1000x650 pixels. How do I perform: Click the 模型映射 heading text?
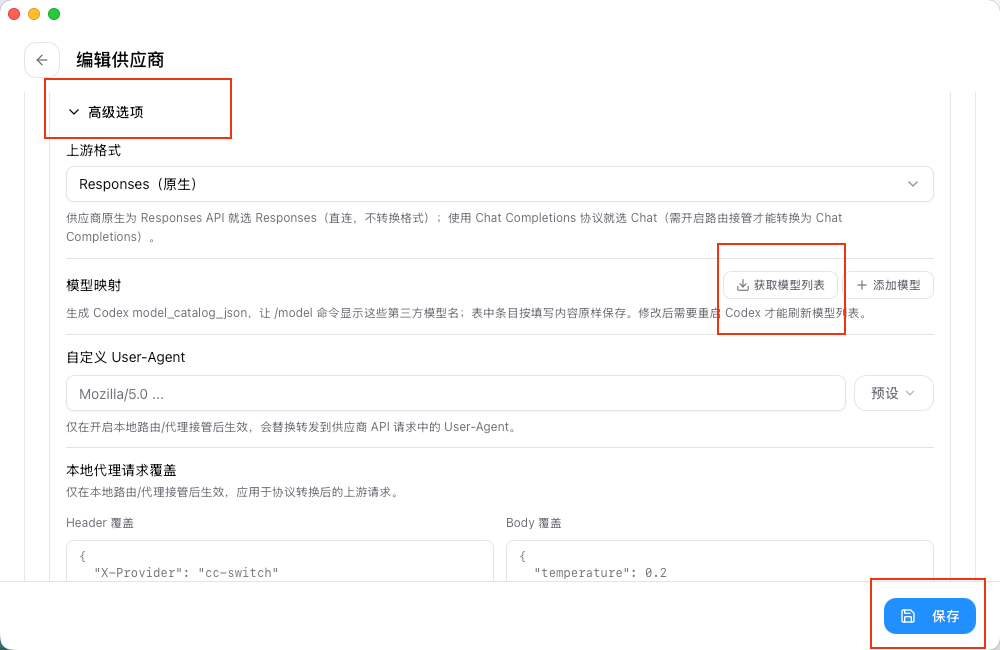click(x=94, y=285)
